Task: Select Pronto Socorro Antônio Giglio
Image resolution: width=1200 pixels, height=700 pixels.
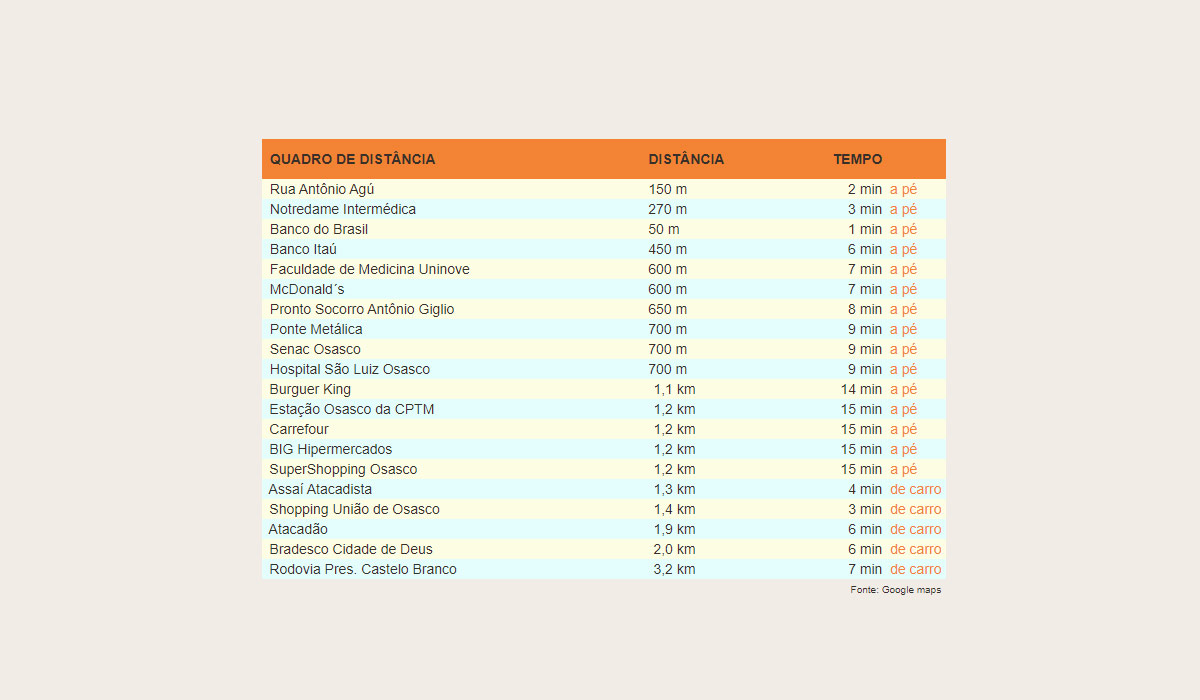Action: [362, 309]
